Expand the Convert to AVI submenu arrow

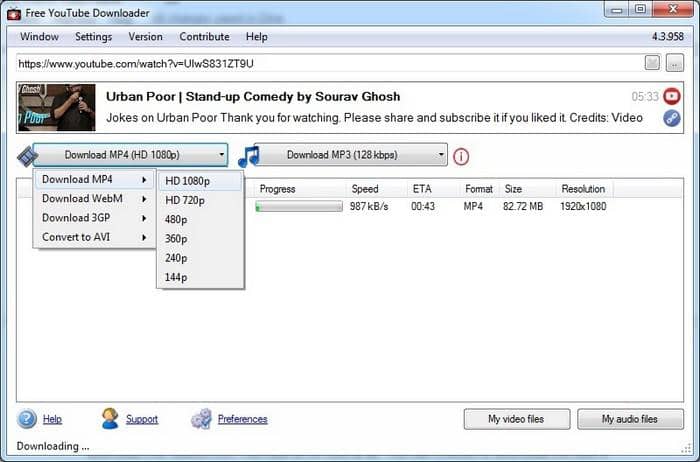tap(144, 237)
